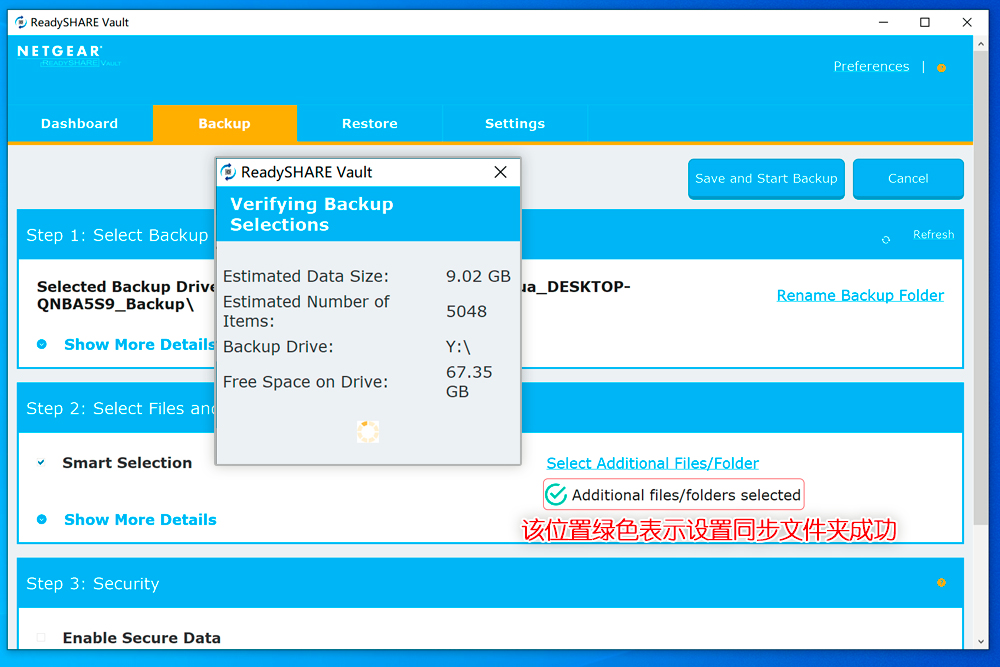Click the help icon beside Preferences

click(x=941, y=68)
